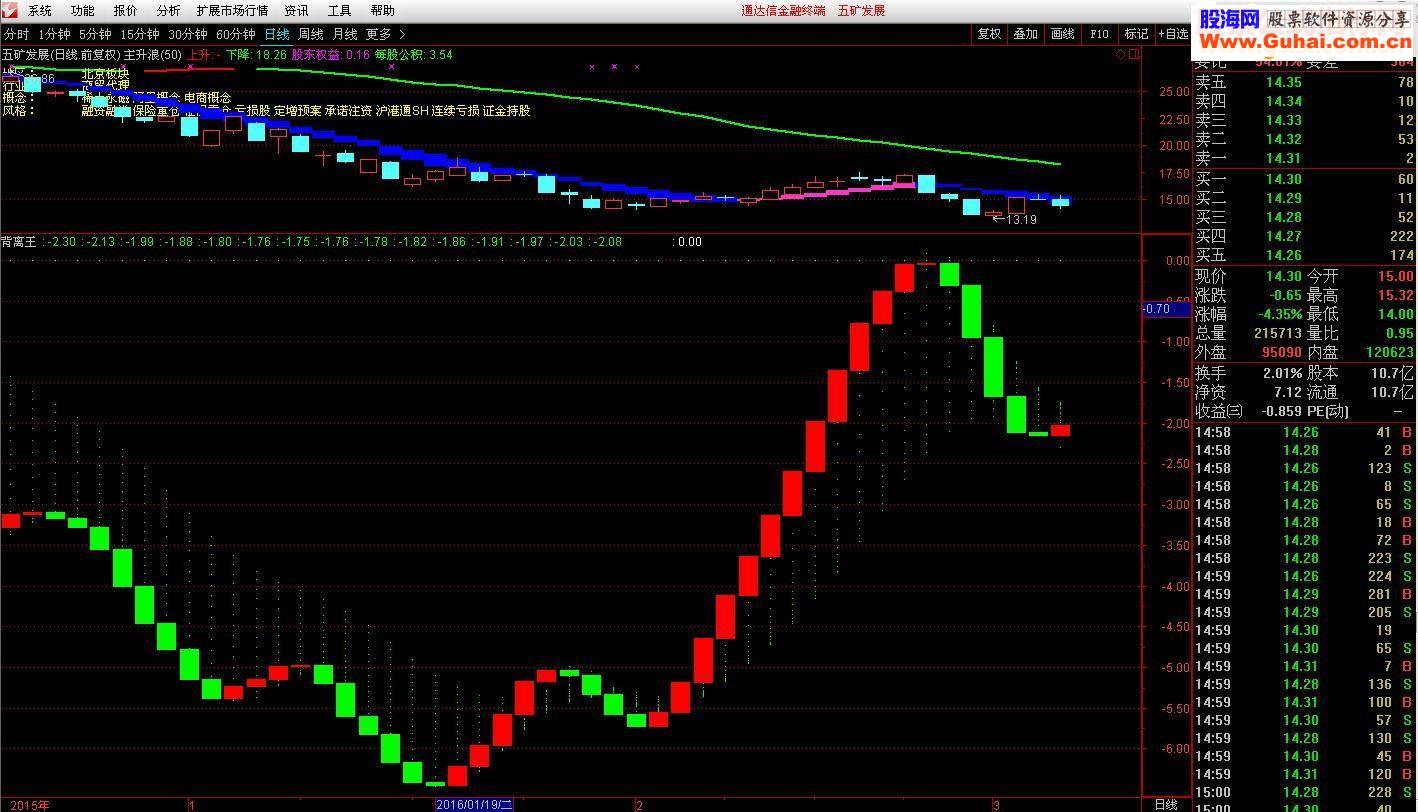This screenshot has width=1418, height=812.
Task: Click the 买四 14.27 order row
Action: (1304, 236)
